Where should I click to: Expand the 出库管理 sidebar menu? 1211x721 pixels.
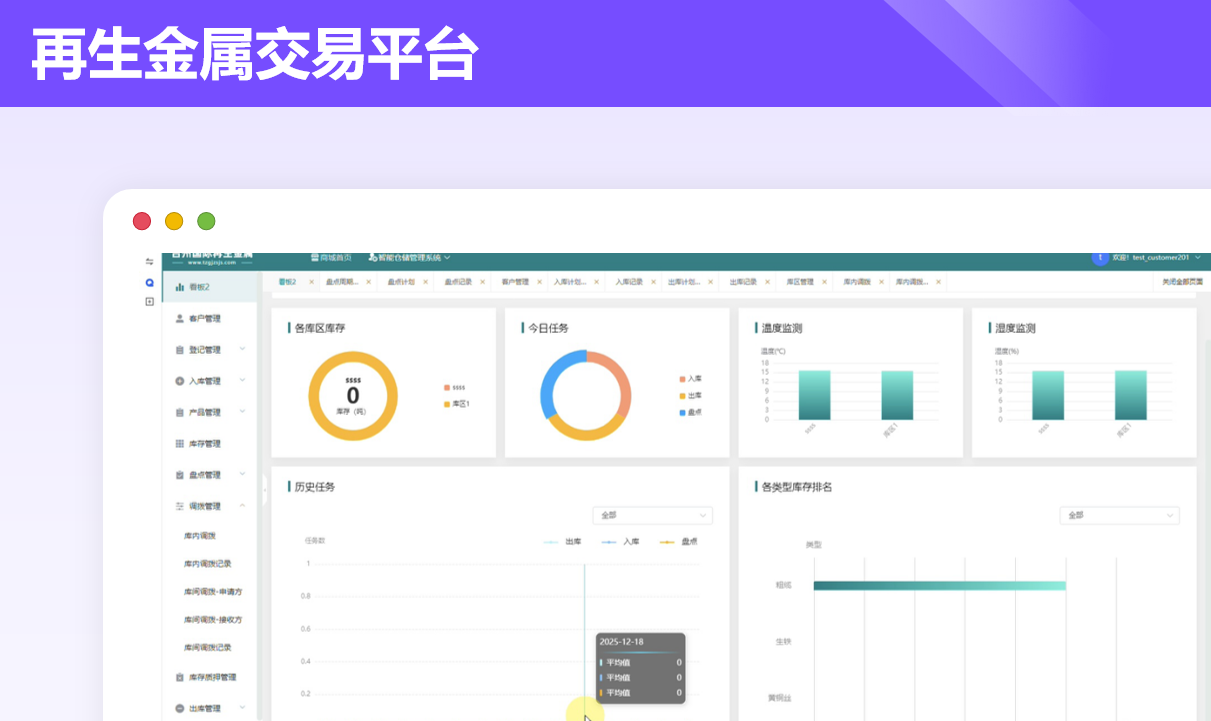(243, 708)
